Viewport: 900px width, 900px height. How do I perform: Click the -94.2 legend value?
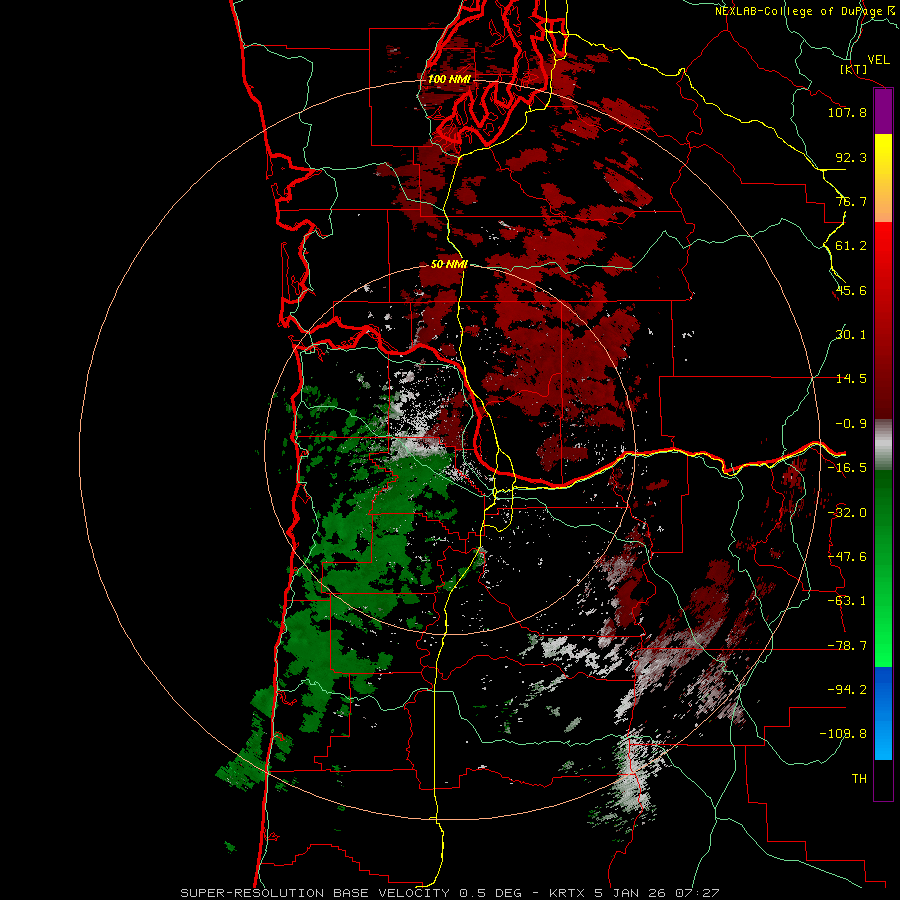tap(847, 690)
